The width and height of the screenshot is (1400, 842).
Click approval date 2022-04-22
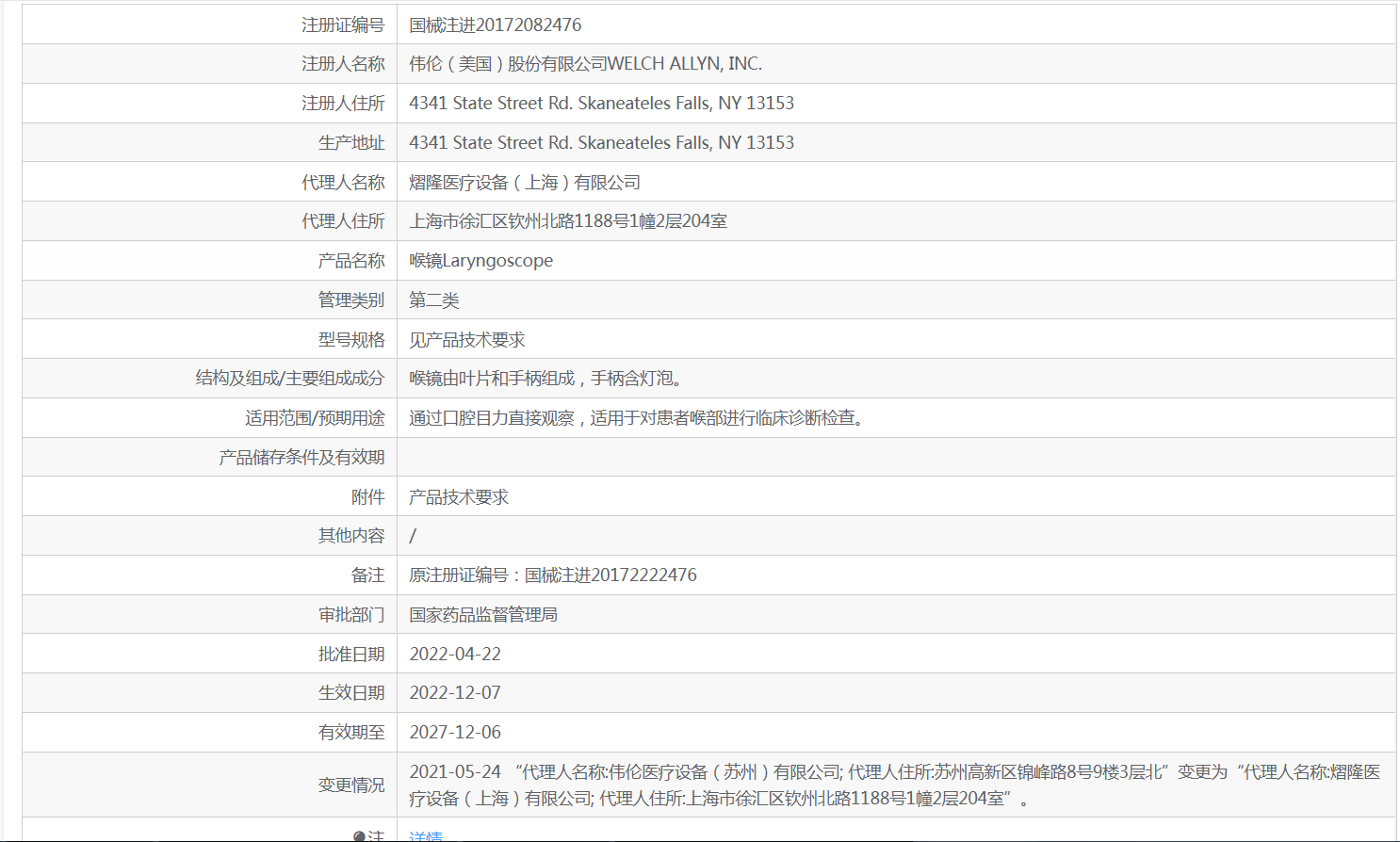pos(455,655)
